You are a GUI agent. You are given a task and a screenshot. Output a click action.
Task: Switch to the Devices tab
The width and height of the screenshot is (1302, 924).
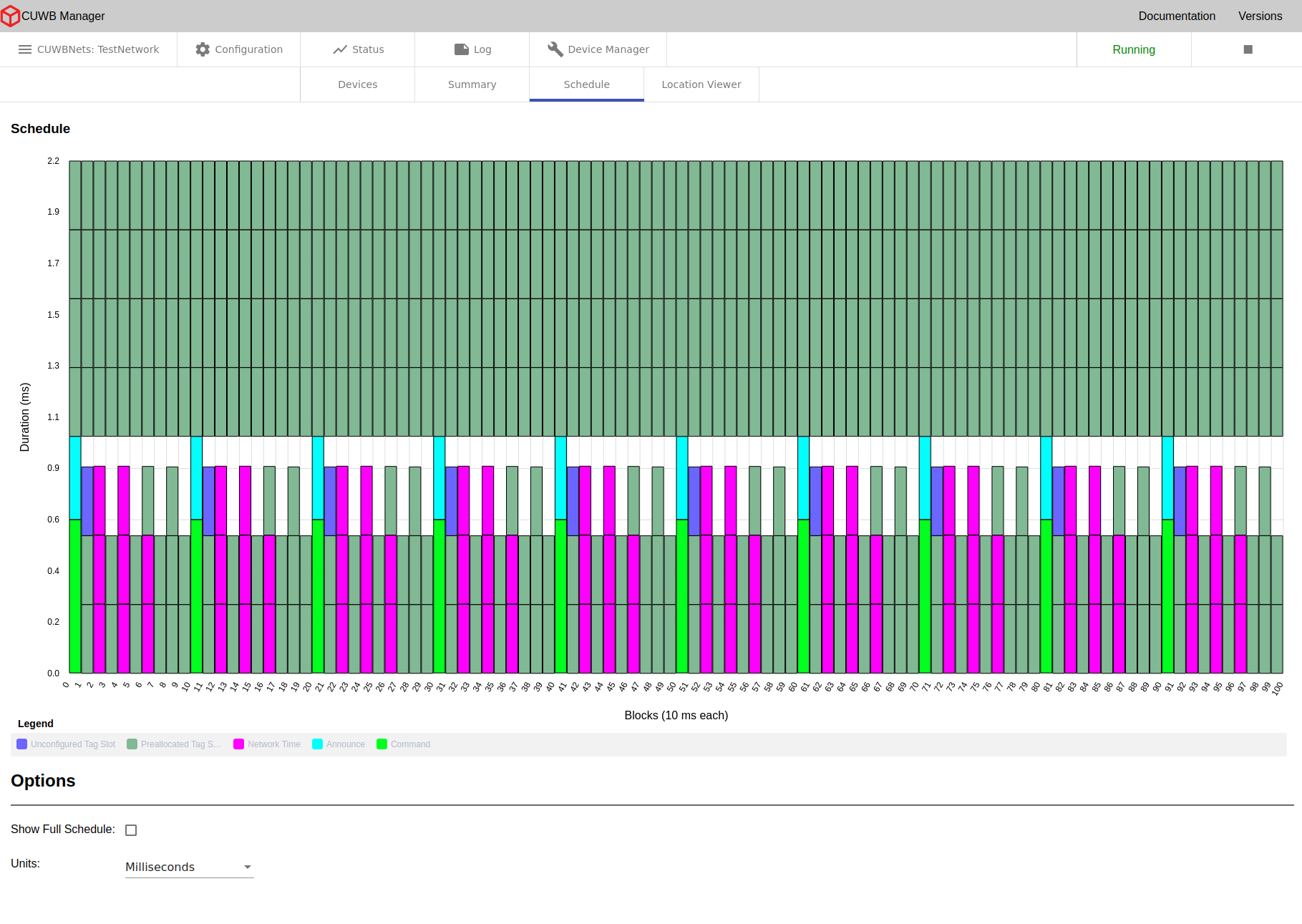click(x=357, y=84)
